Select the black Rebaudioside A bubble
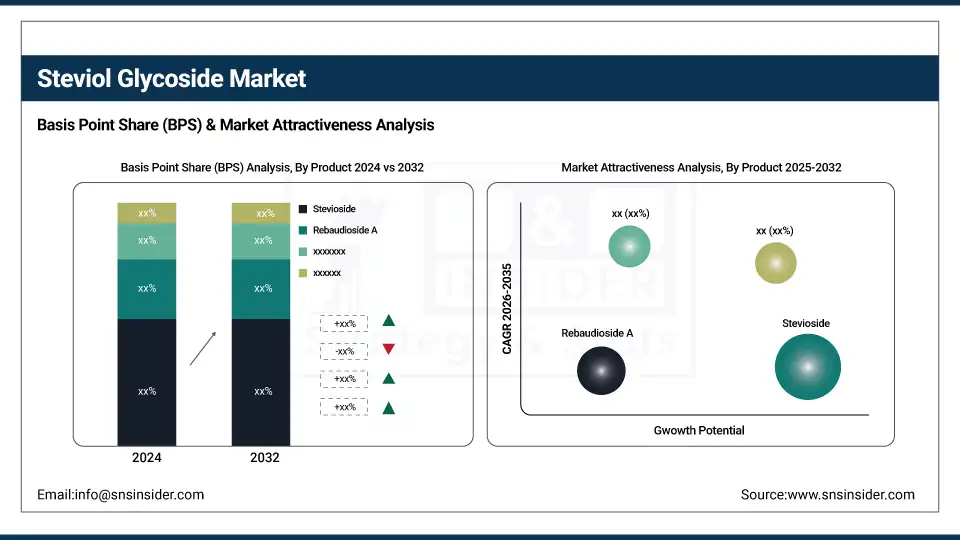The width and height of the screenshot is (960, 540). click(x=601, y=370)
